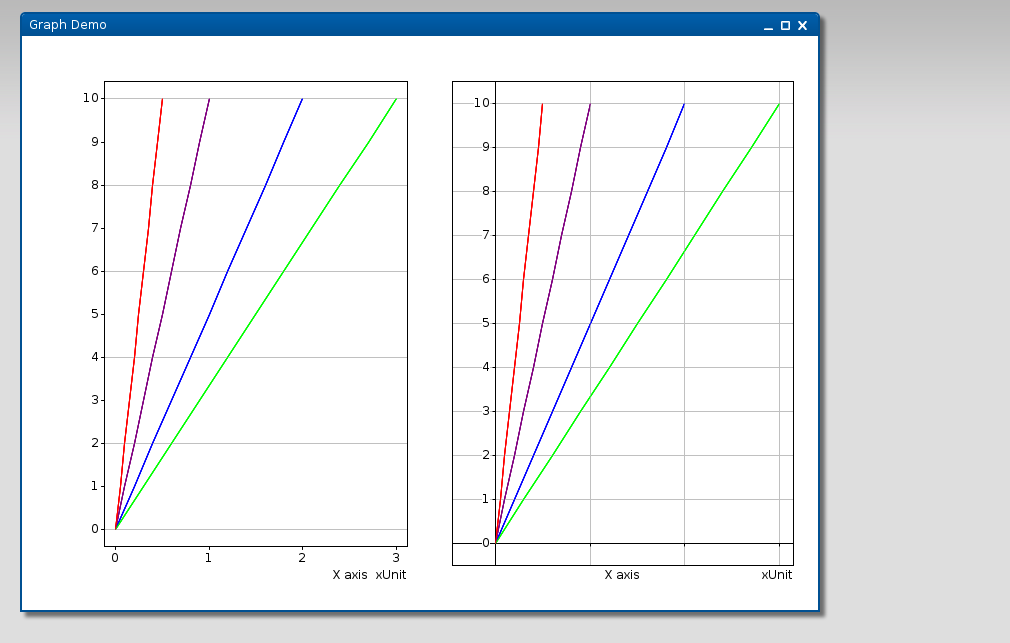Click y-axis label 4 on right graph
This screenshot has width=1010, height=643.
(x=486, y=367)
